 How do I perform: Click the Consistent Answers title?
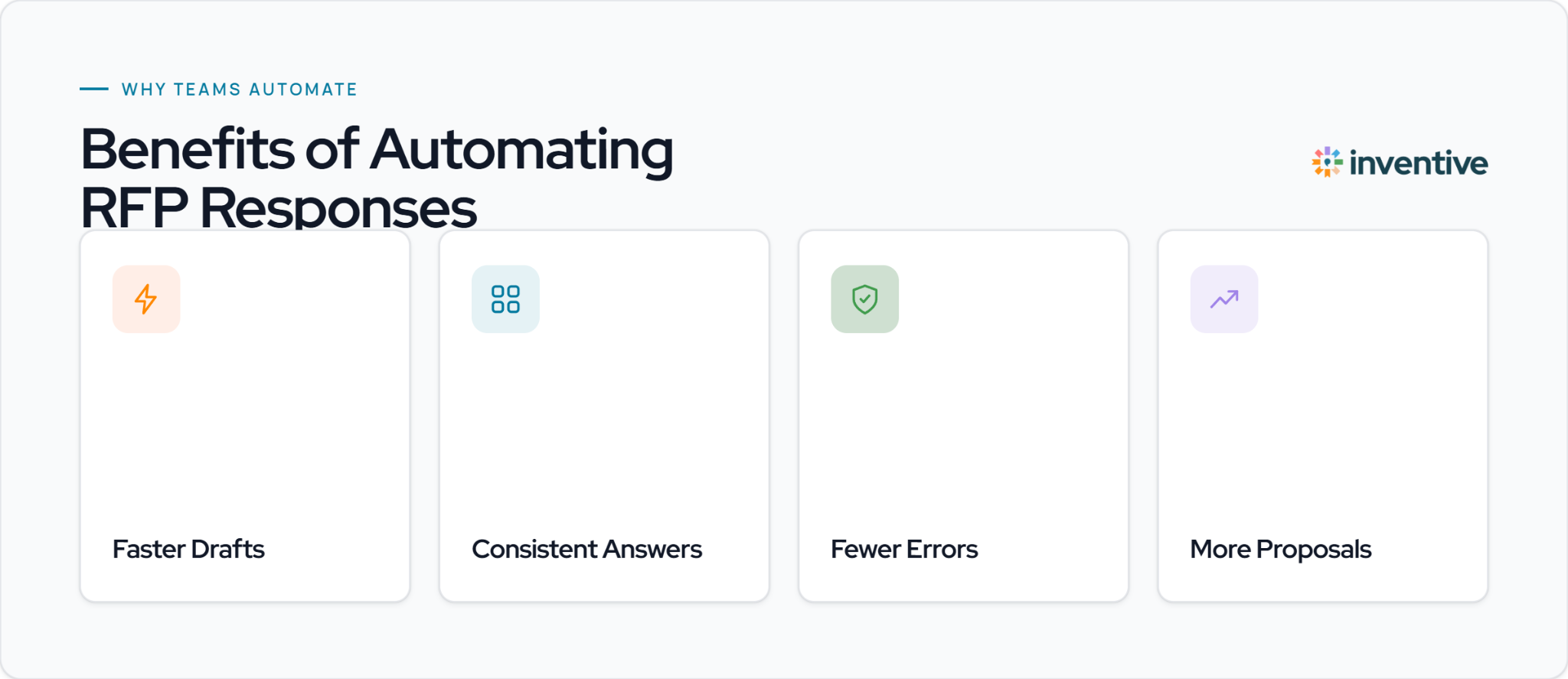586,549
